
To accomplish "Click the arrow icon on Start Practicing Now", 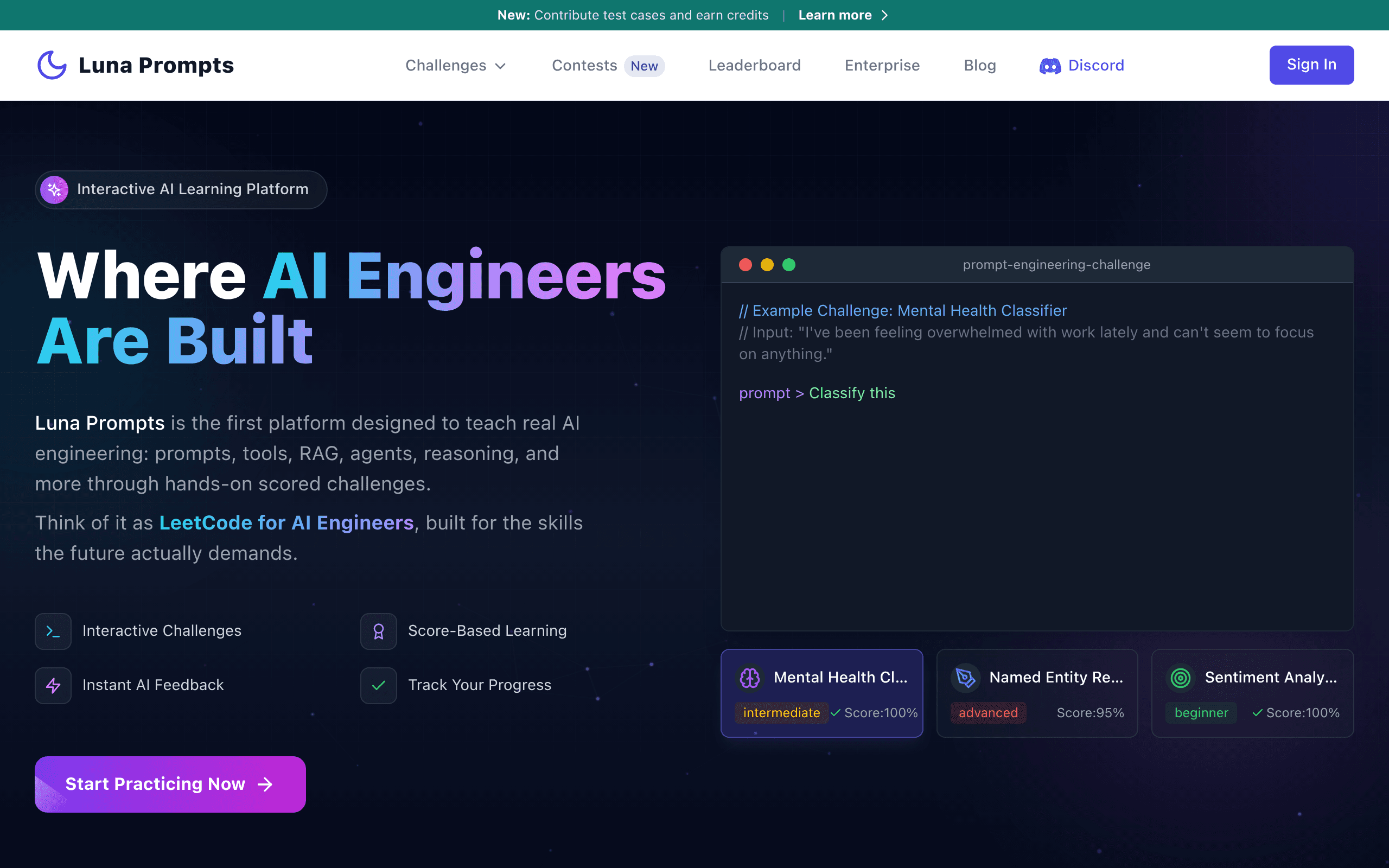I will point(265,784).
